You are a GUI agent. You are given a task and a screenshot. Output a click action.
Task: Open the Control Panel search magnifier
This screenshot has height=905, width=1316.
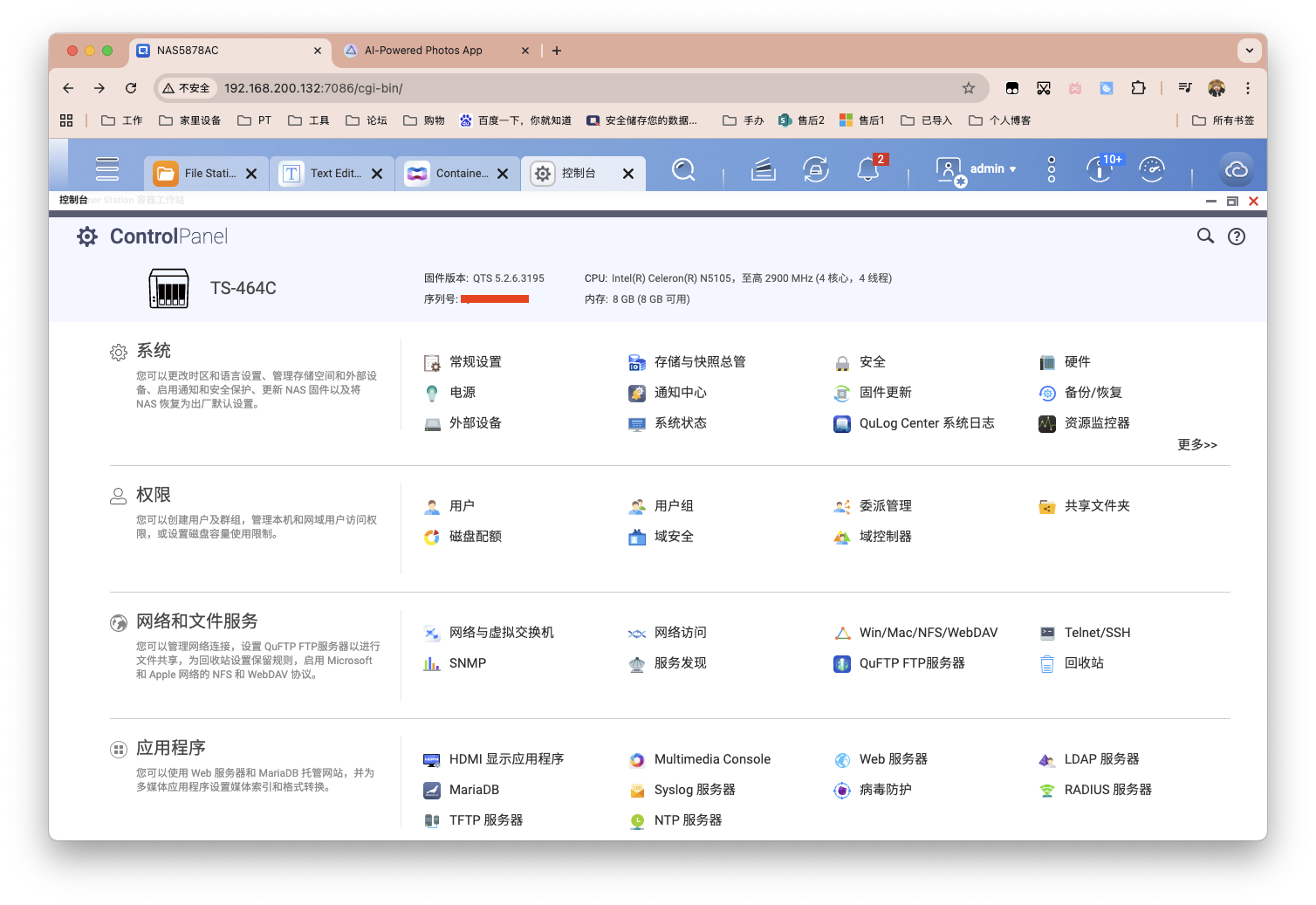coord(1205,236)
